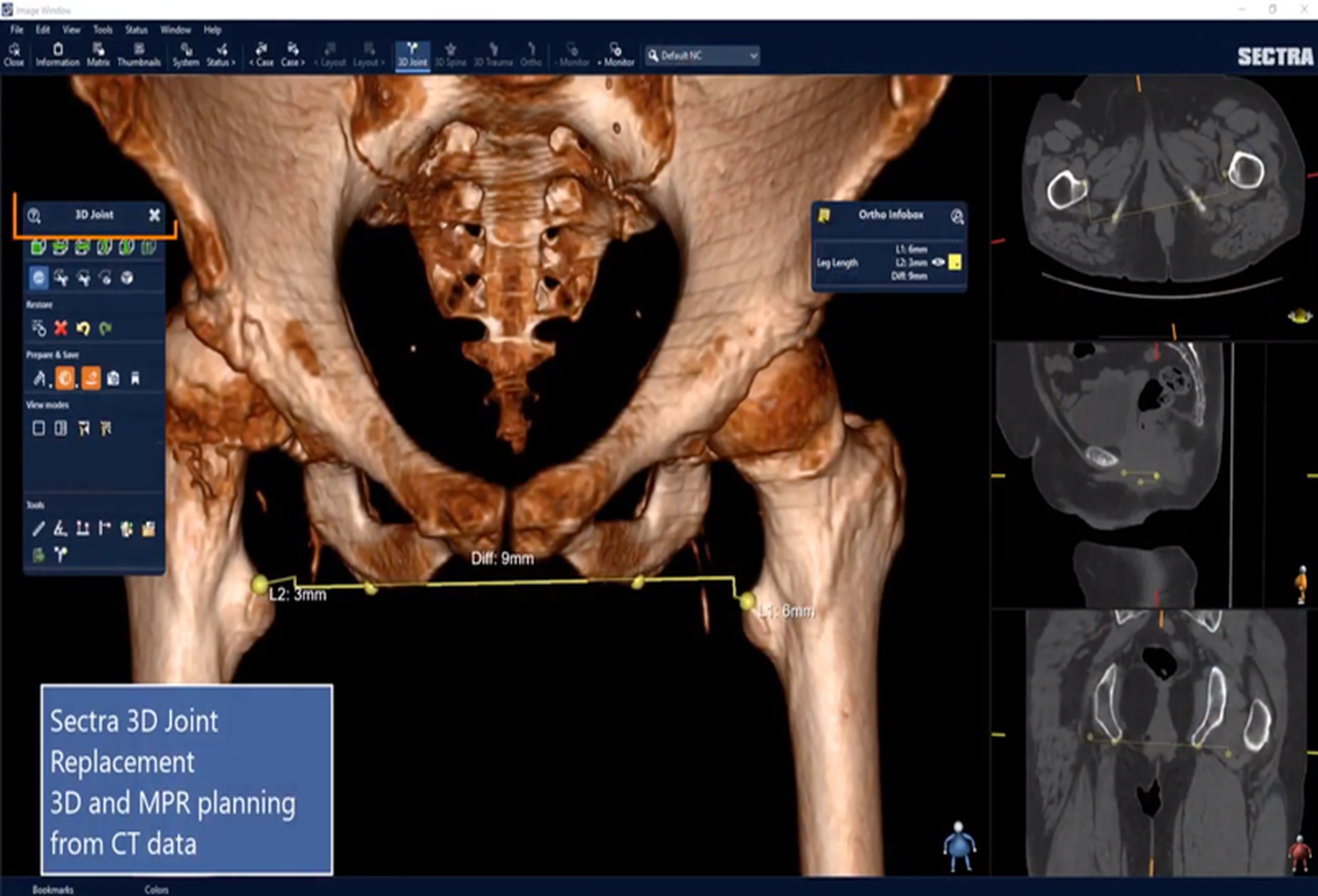Click the blue patient orientation figure
This screenshot has height=896, width=1318.
[959, 845]
